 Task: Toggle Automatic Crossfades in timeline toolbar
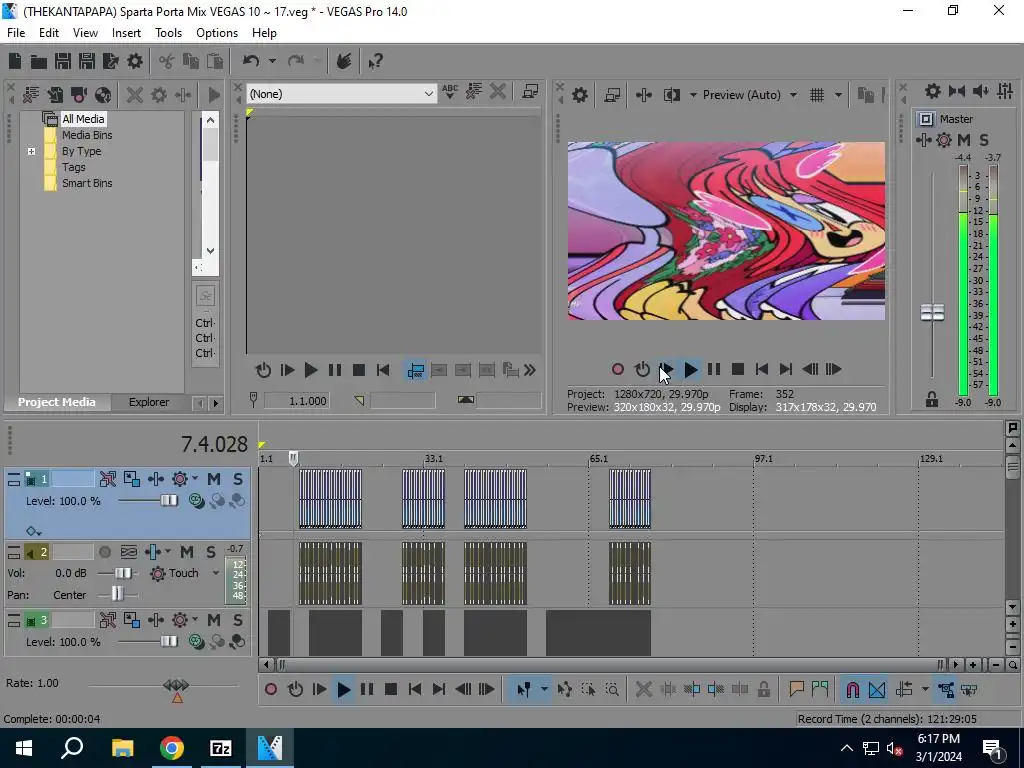877,690
